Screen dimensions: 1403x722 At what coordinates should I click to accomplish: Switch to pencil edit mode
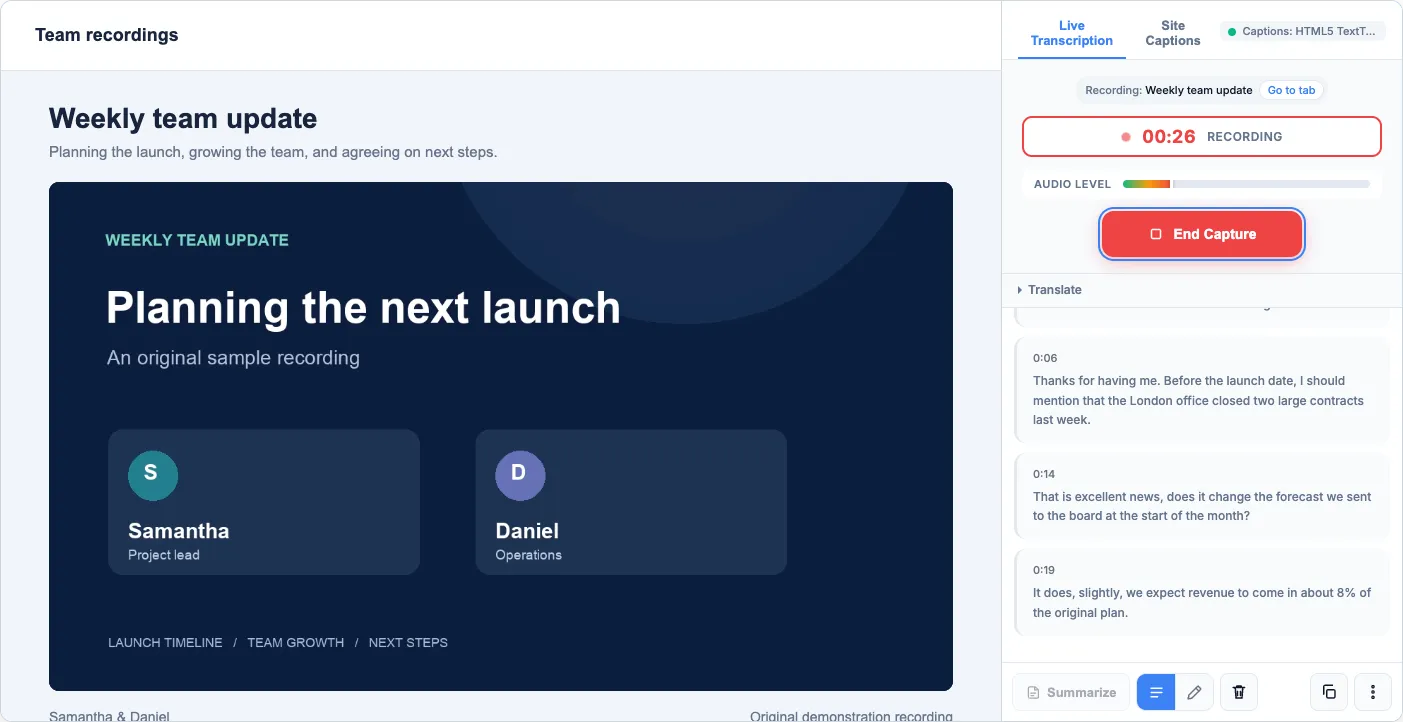tap(1194, 692)
